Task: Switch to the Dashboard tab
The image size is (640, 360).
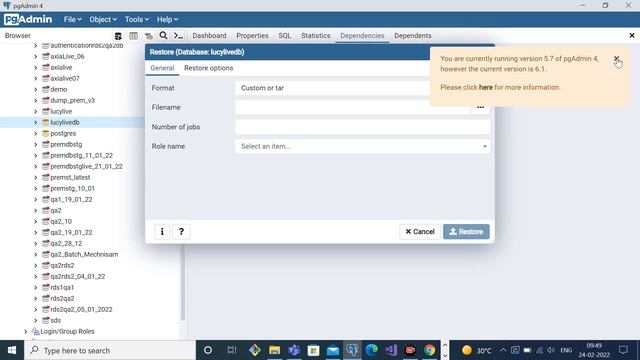Action: pyautogui.click(x=209, y=36)
